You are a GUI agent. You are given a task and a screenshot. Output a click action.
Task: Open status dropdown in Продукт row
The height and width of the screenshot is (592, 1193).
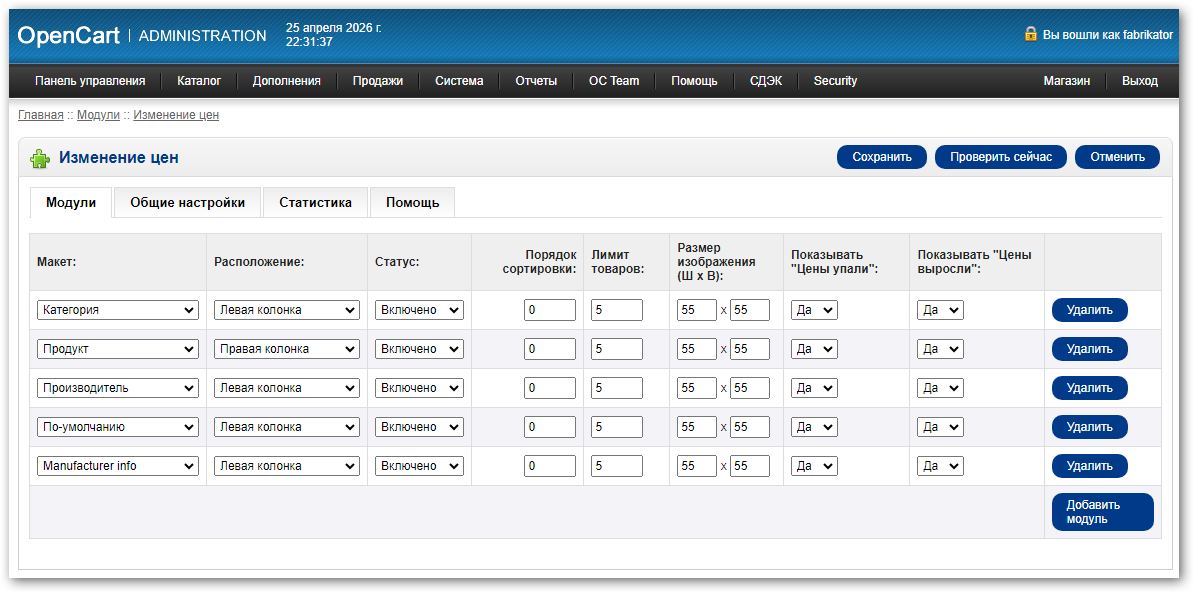(419, 349)
